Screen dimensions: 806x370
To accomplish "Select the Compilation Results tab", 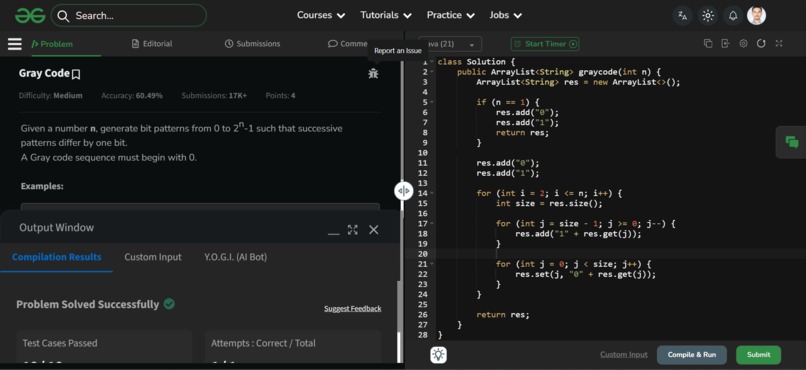I will (57, 257).
